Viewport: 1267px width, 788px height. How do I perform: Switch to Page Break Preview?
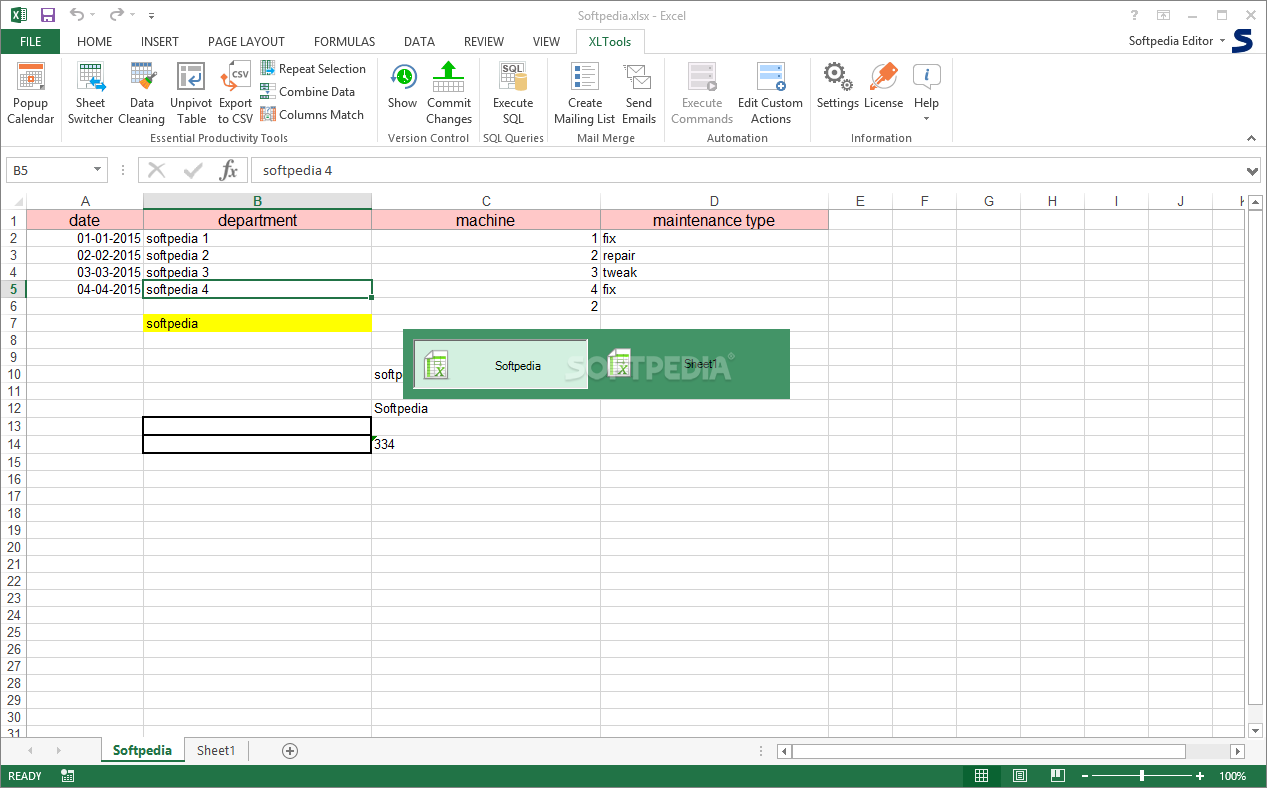tap(1057, 776)
